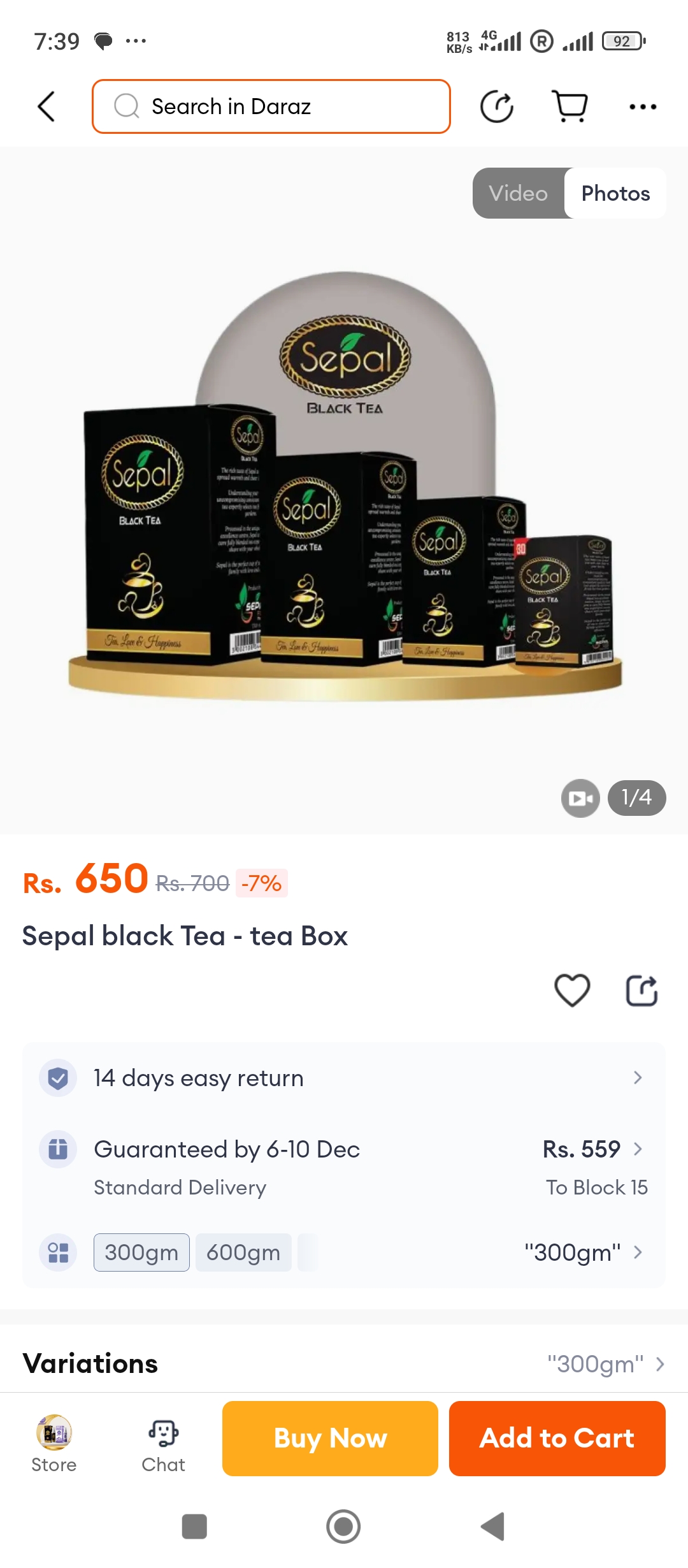Open the seller Store icon
Screen dimensions: 688x1568
point(54,1444)
